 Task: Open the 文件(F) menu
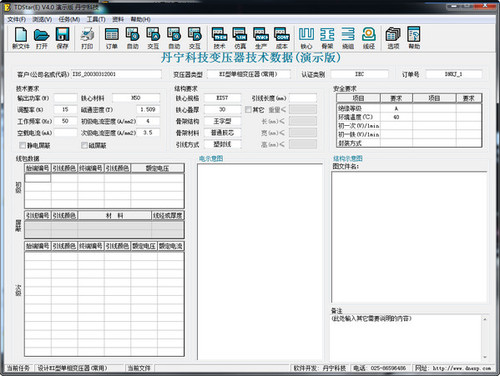click(x=17, y=19)
